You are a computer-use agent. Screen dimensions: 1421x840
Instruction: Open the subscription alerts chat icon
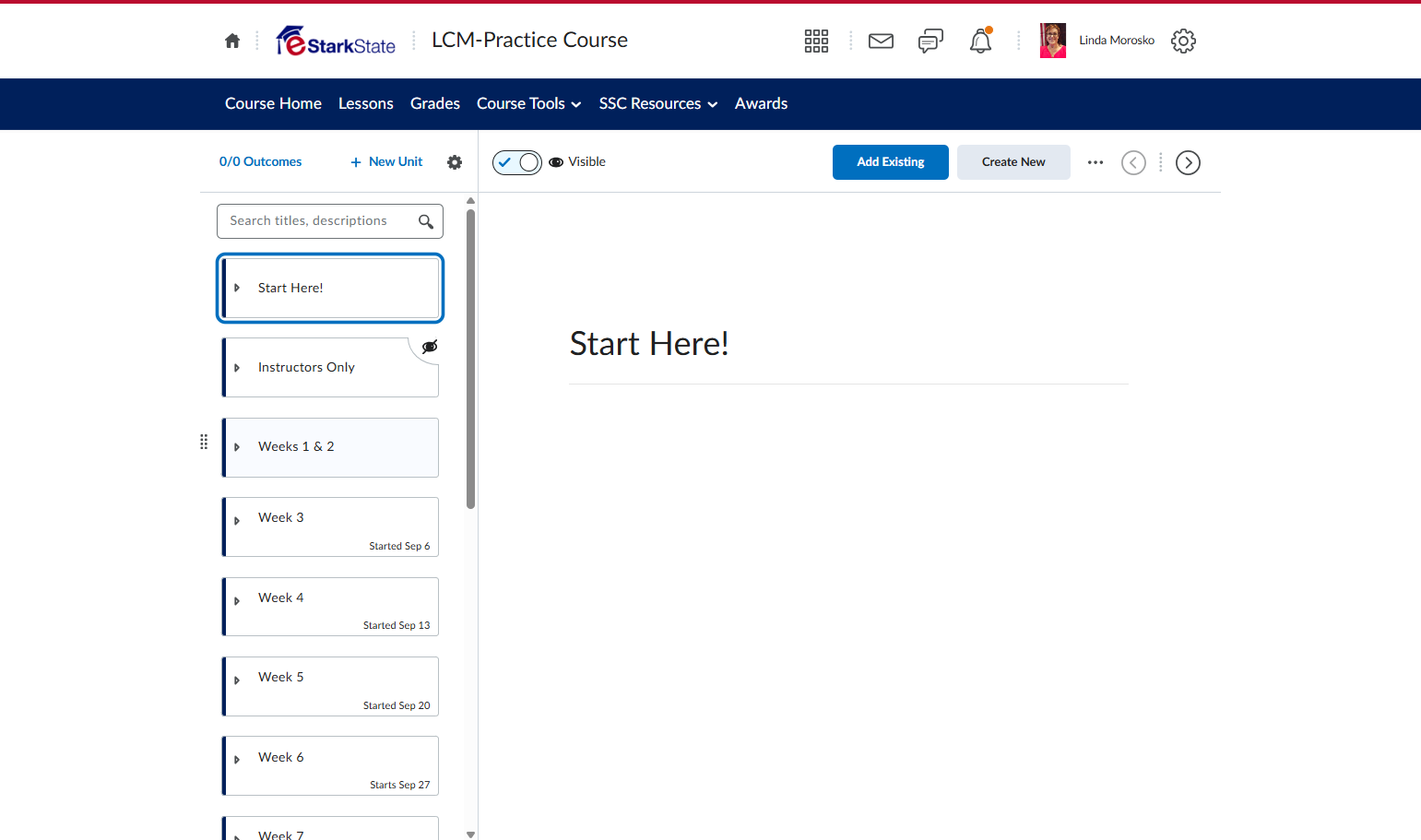930,41
